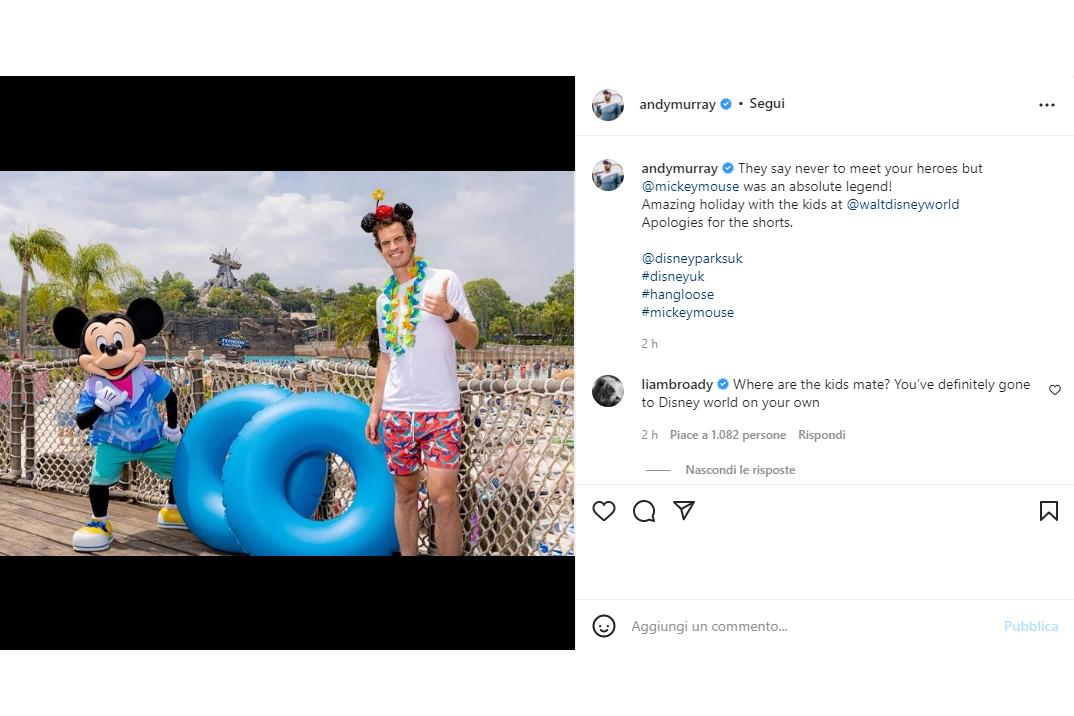
Task: Open liambroady's profile avatar
Action: [608, 391]
